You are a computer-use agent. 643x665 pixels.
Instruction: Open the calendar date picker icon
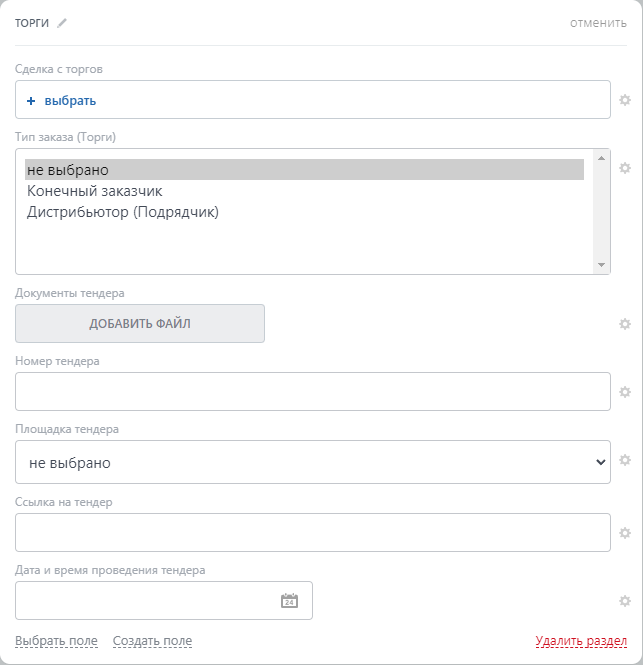(x=289, y=601)
